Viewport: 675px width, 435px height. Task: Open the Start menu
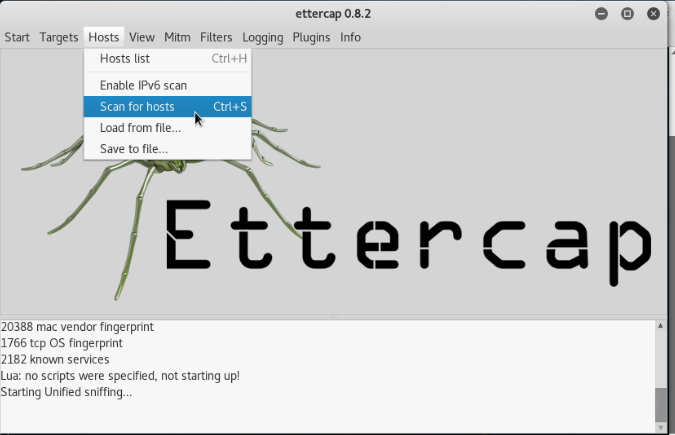pos(17,37)
